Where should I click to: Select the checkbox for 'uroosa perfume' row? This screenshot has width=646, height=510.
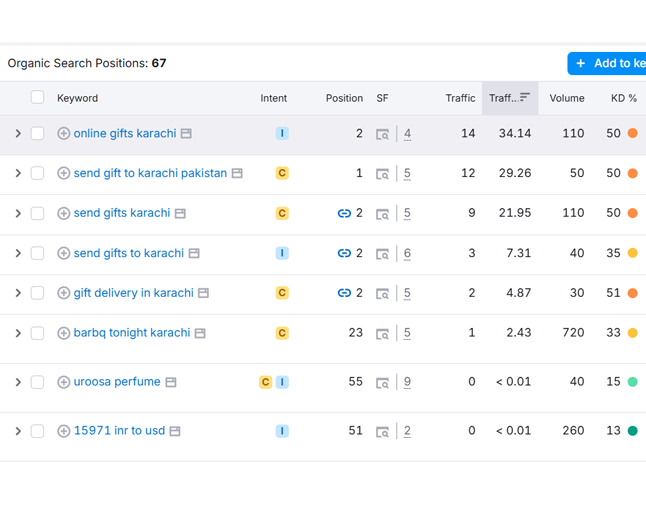(x=37, y=382)
